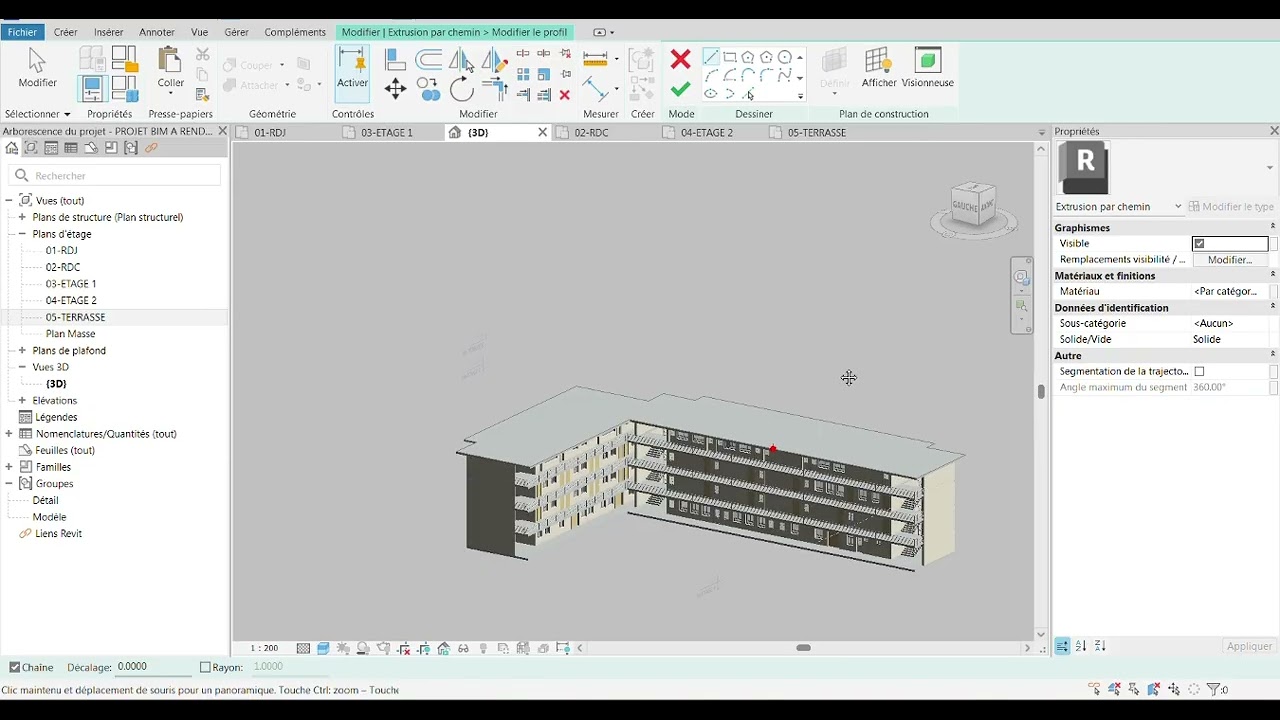Select the Offset (Décalage) tool
This screenshot has height=720, width=1280.
[429, 60]
